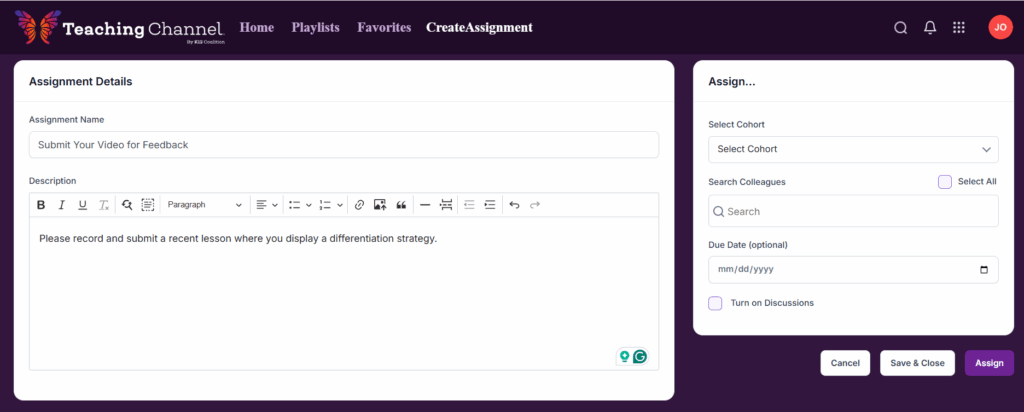Insert a block quote

click(x=401, y=205)
